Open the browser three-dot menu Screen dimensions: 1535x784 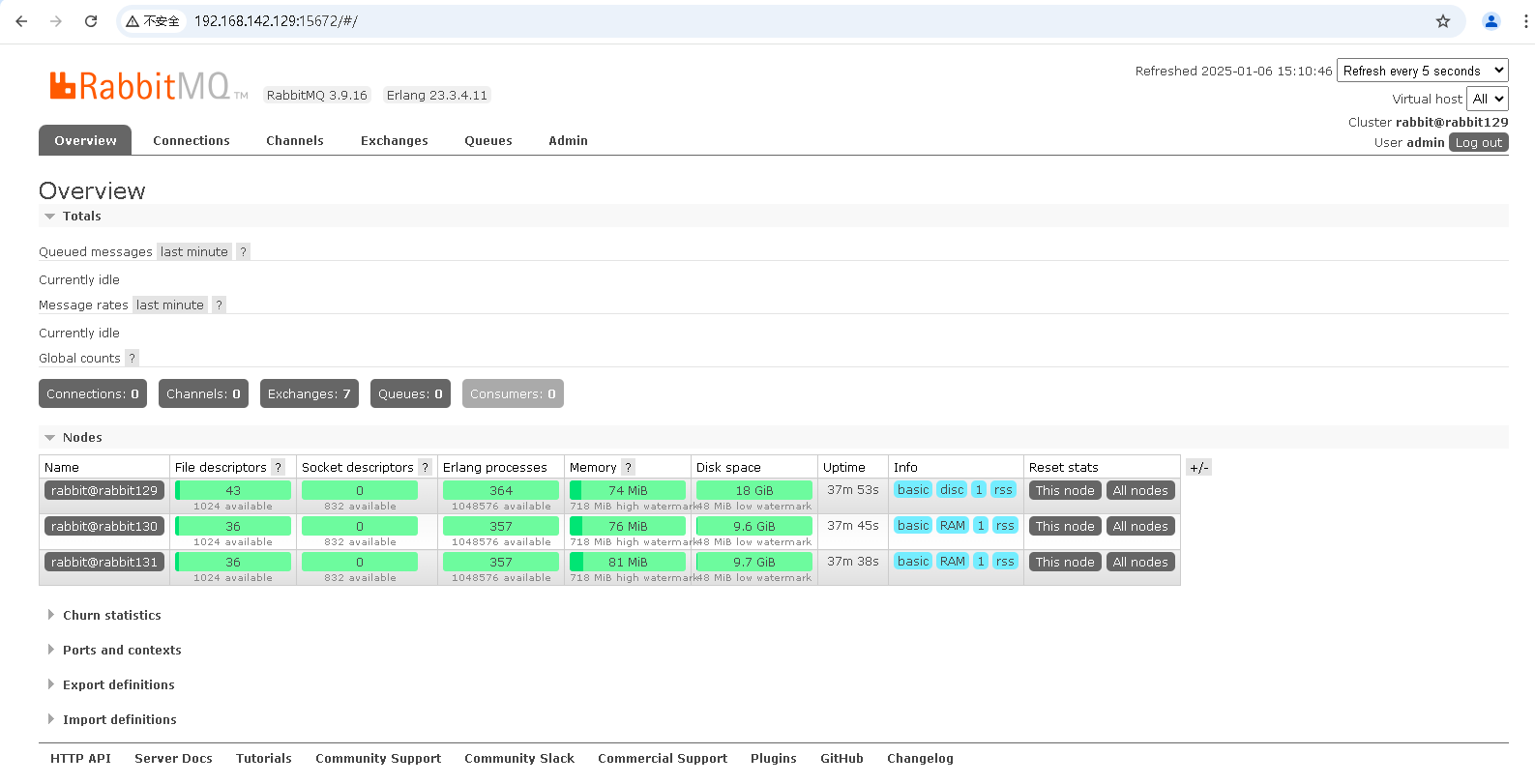click(x=1525, y=21)
